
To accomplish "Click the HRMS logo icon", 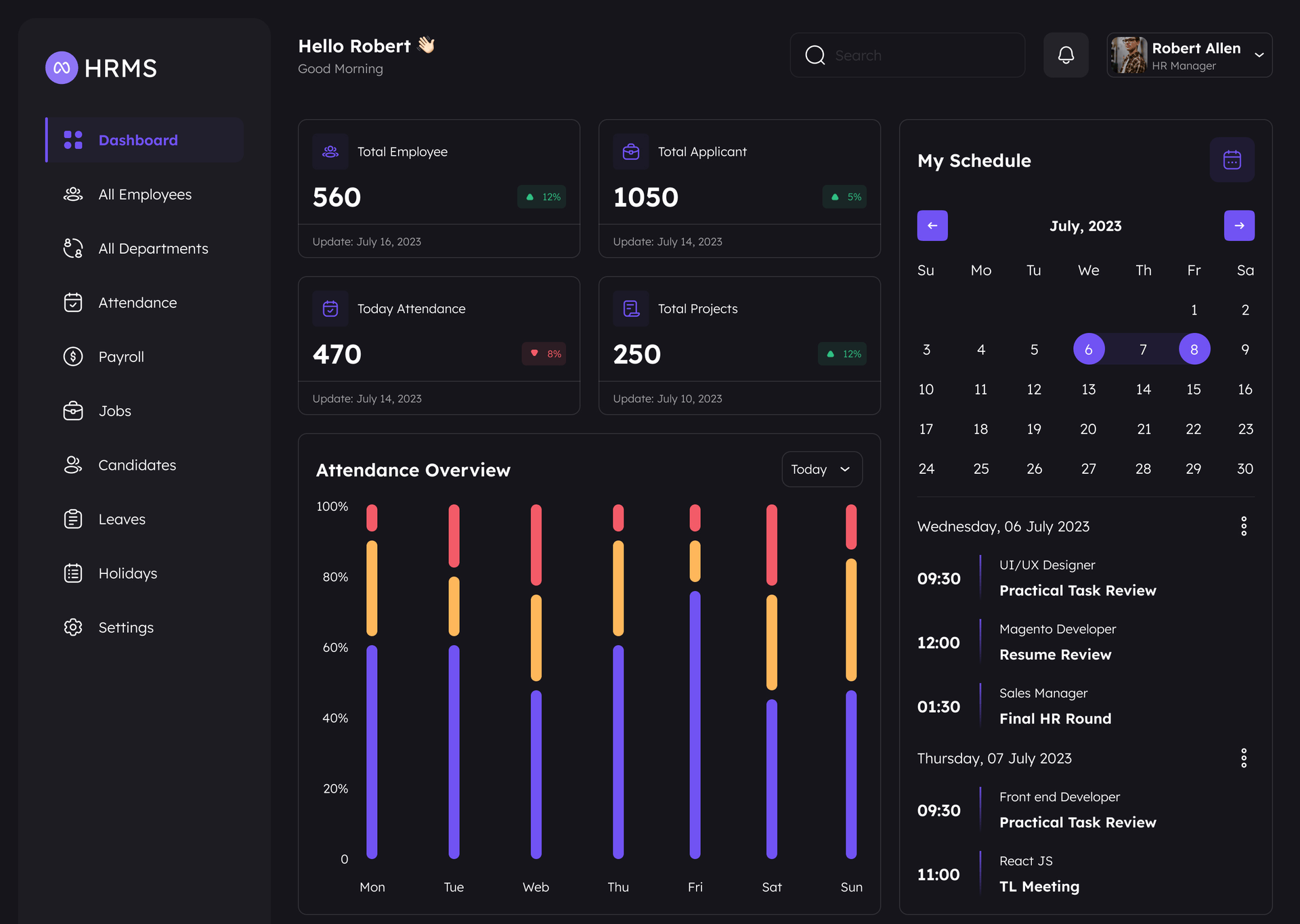I will point(62,68).
